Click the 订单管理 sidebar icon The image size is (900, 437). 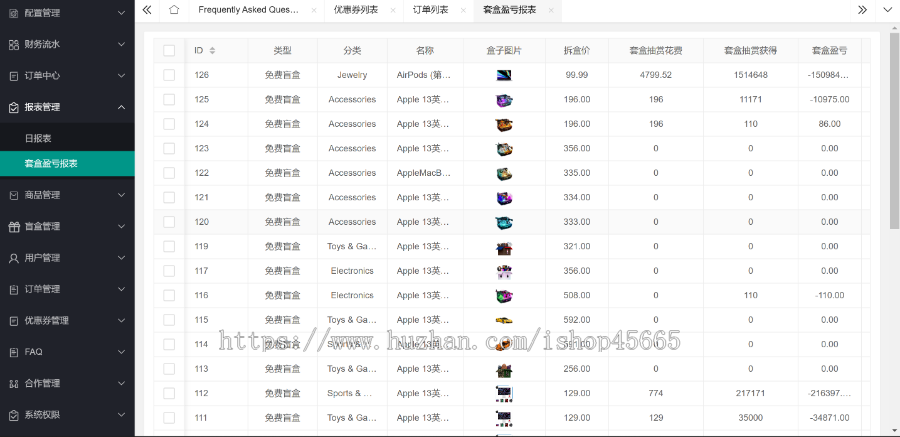tap(14, 289)
